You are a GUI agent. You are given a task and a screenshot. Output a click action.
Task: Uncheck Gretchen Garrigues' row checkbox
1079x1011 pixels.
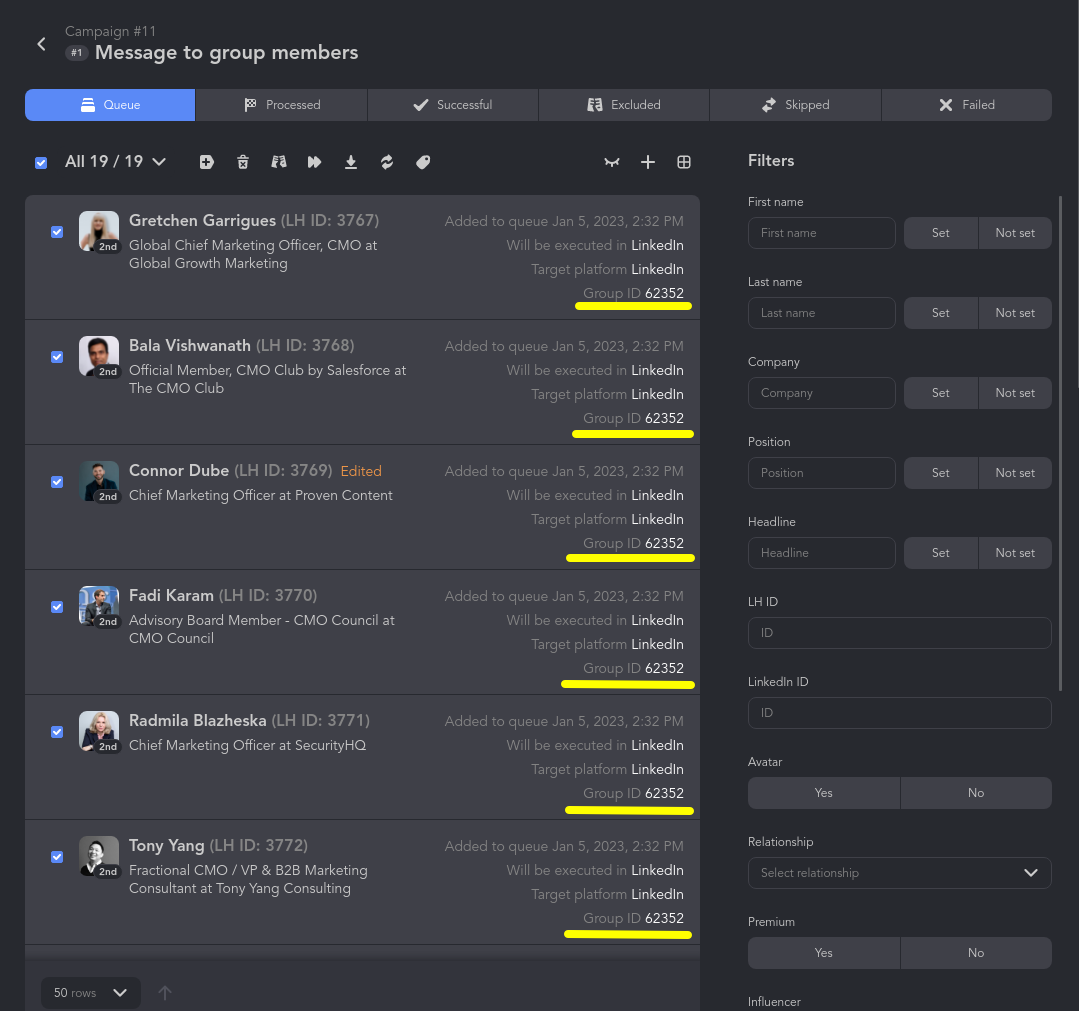57,232
